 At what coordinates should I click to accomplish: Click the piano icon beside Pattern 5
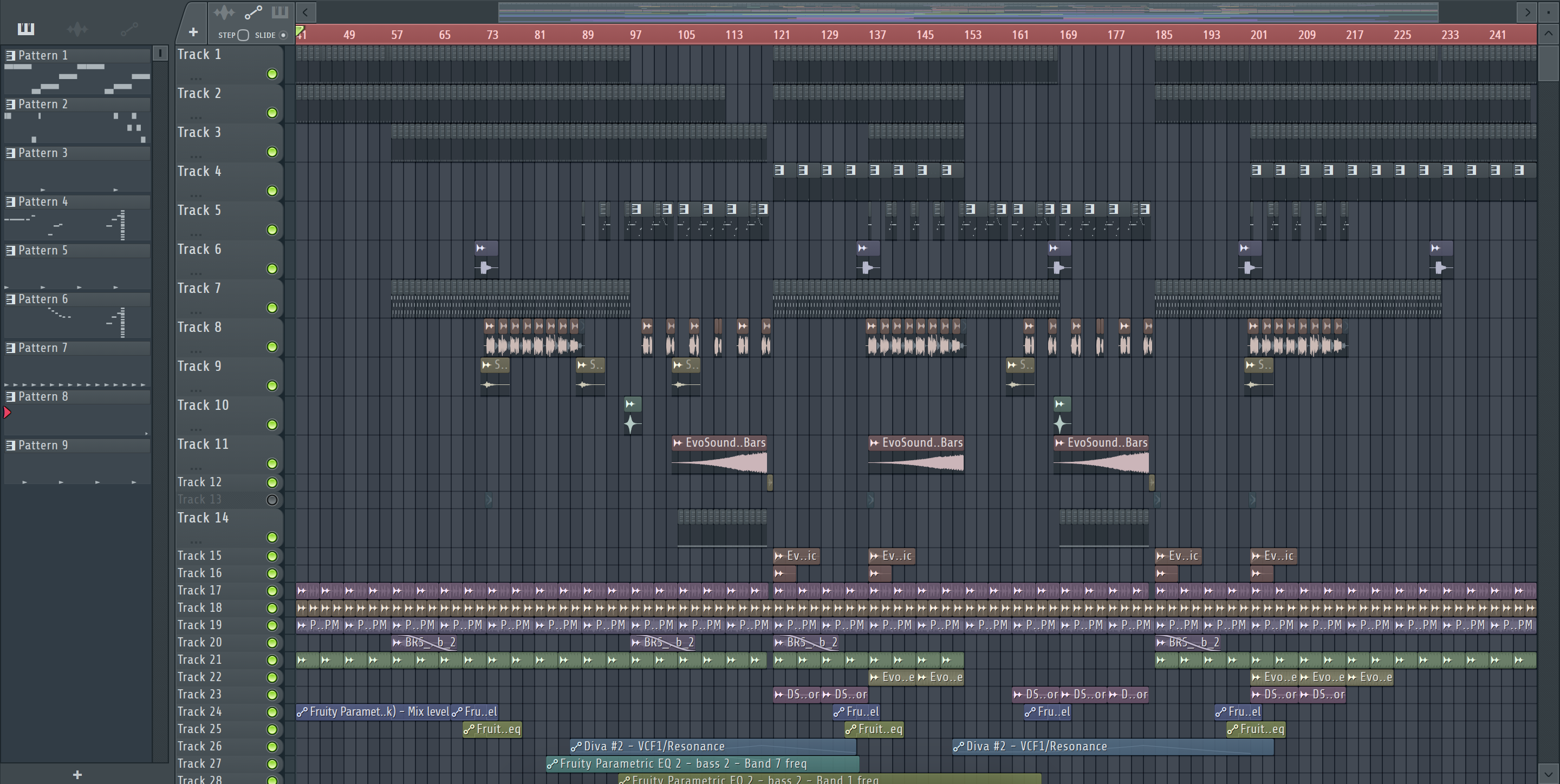click(10, 251)
